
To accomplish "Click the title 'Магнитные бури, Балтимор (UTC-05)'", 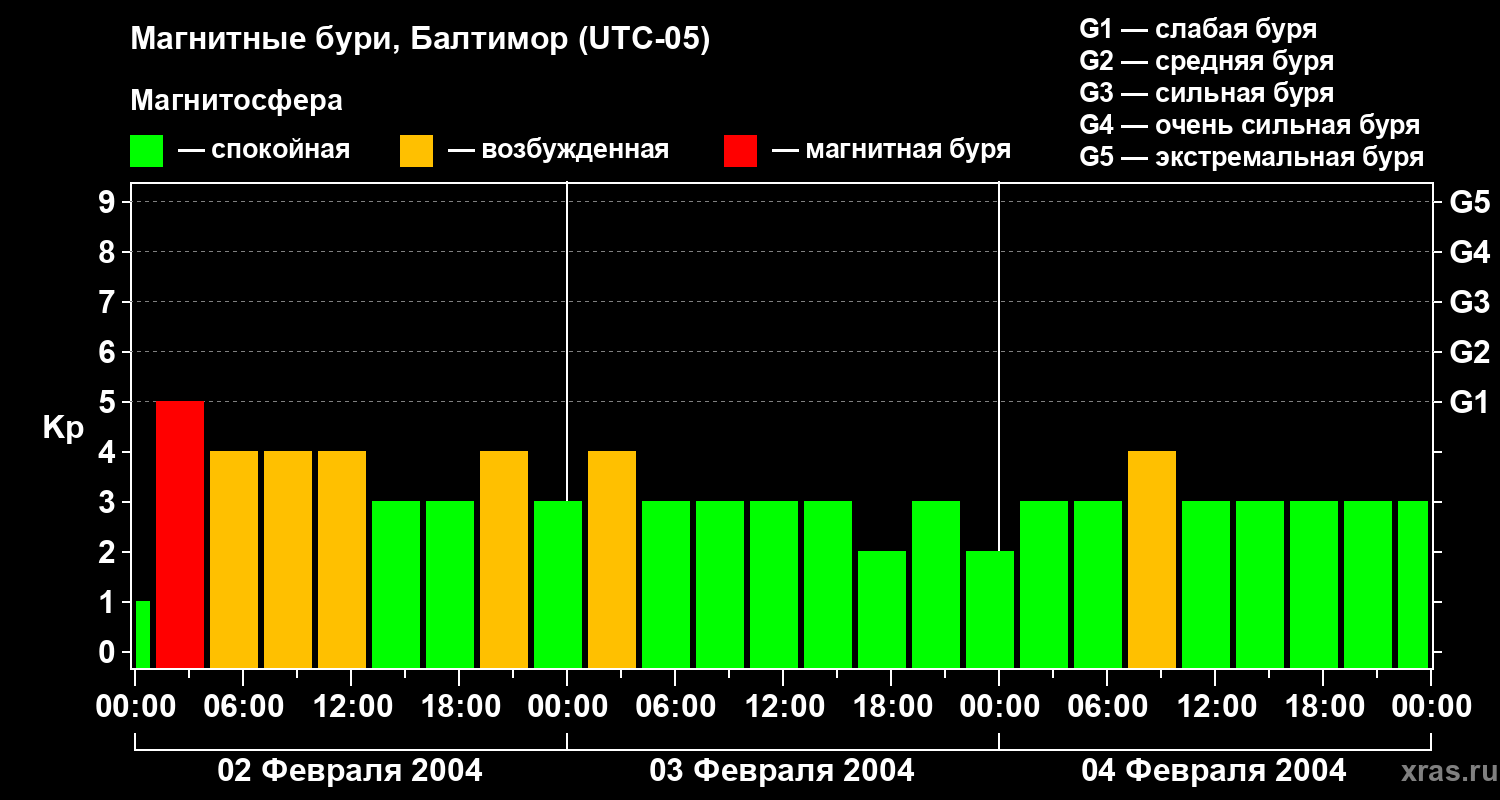I will point(420,40).
